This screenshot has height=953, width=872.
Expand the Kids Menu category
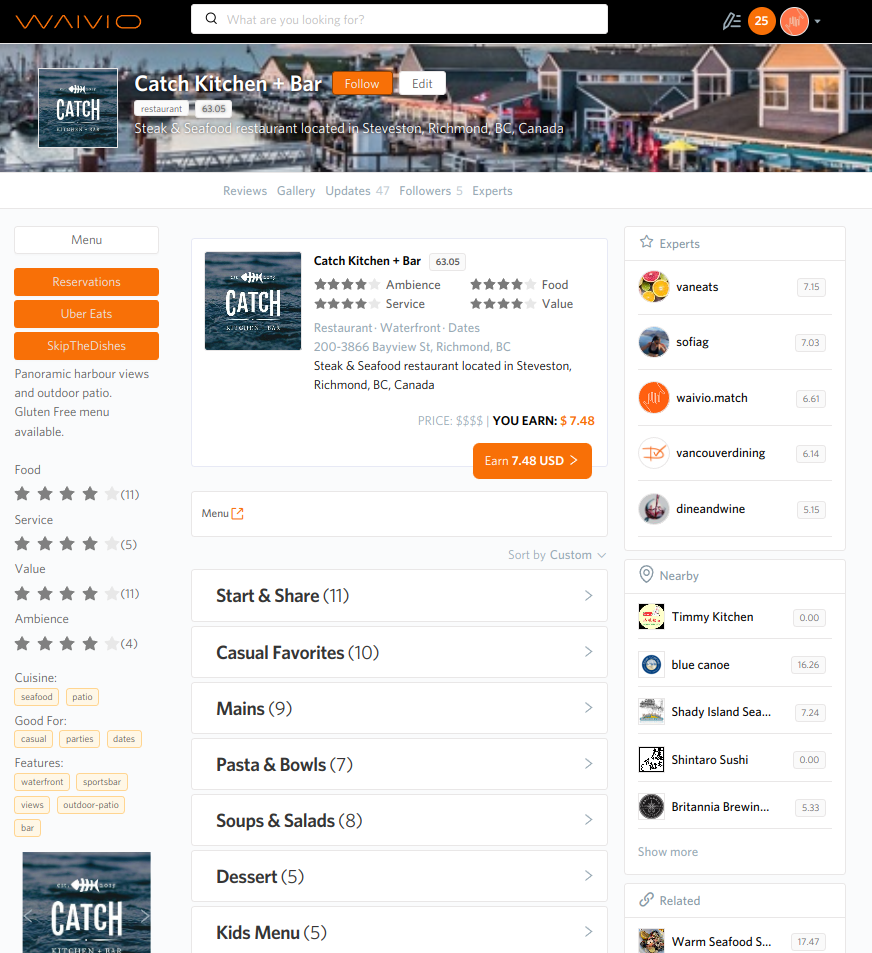point(399,932)
